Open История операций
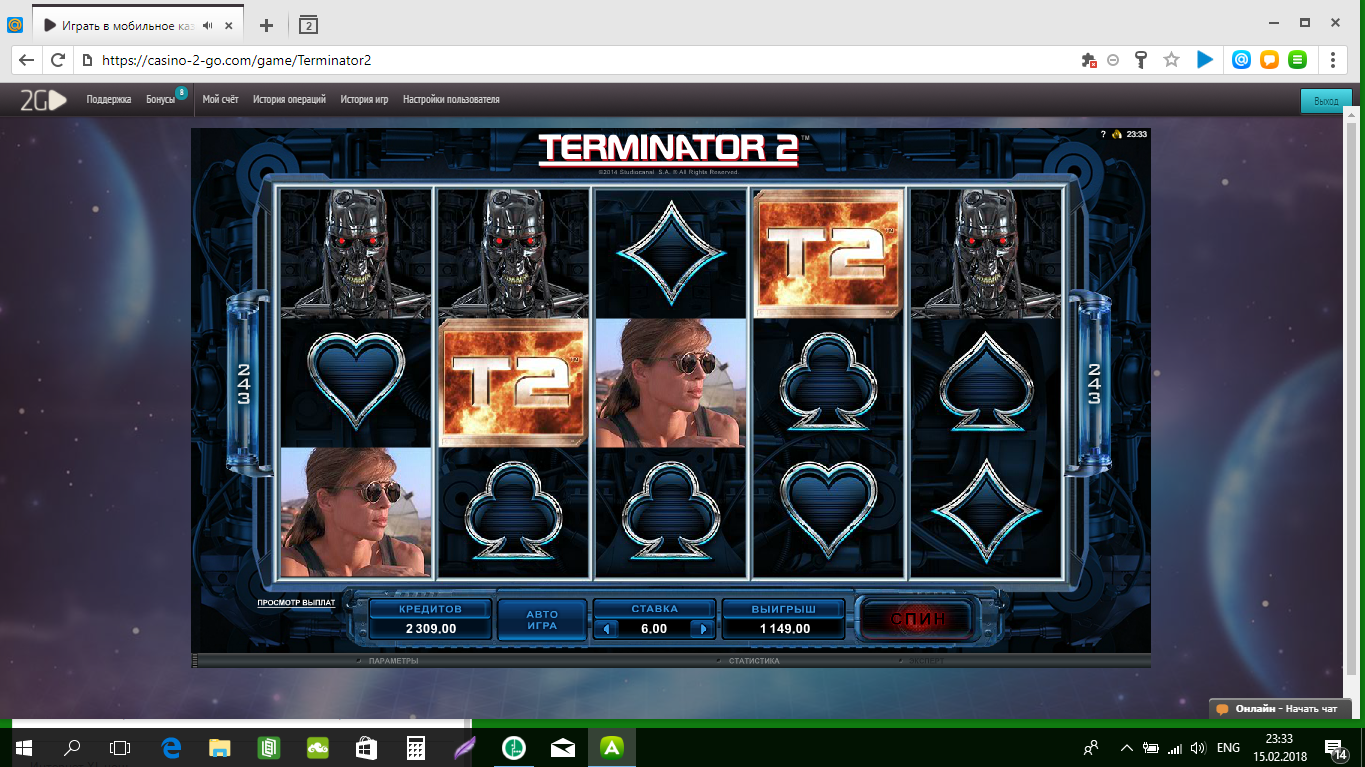Image resolution: width=1365 pixels, height=767 pixels. click(289, 100)
